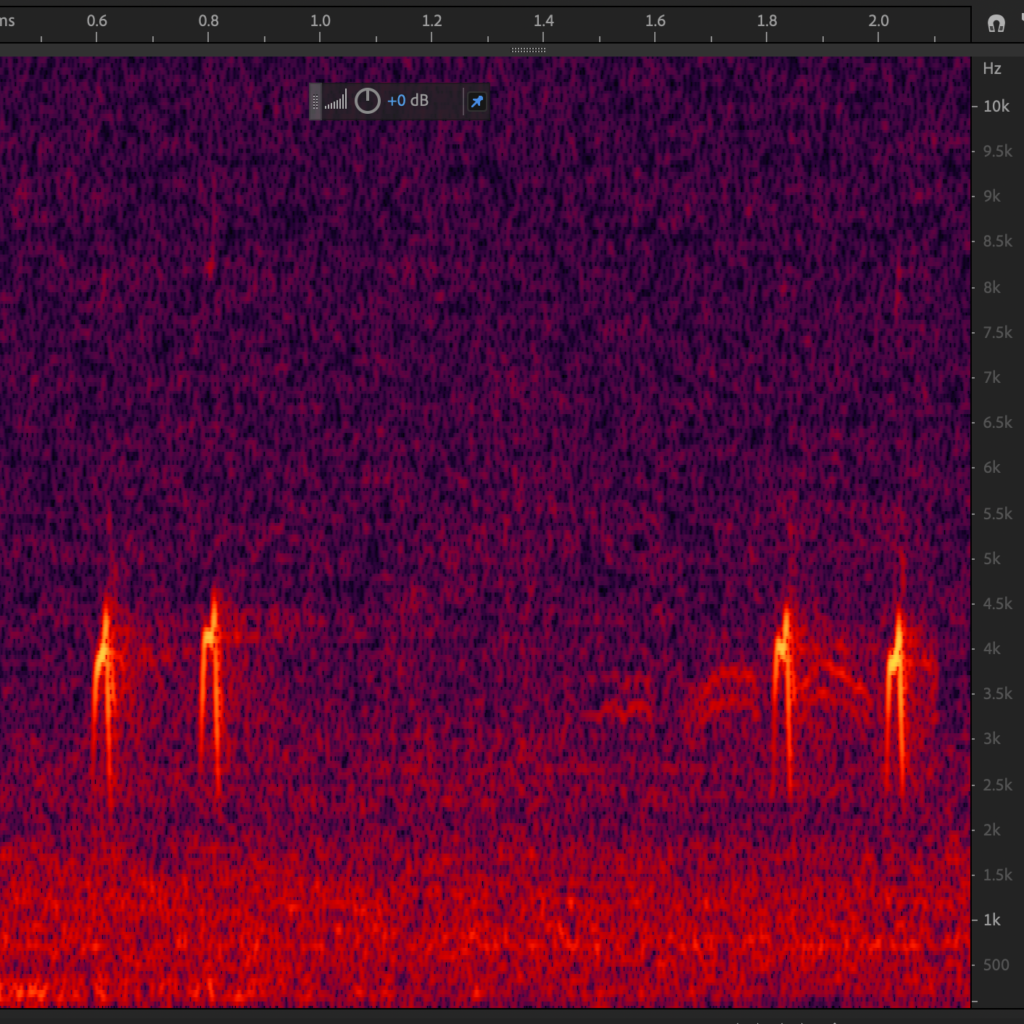
Task: Click the 3k label on the frequency scale
Action: [991, 739]
